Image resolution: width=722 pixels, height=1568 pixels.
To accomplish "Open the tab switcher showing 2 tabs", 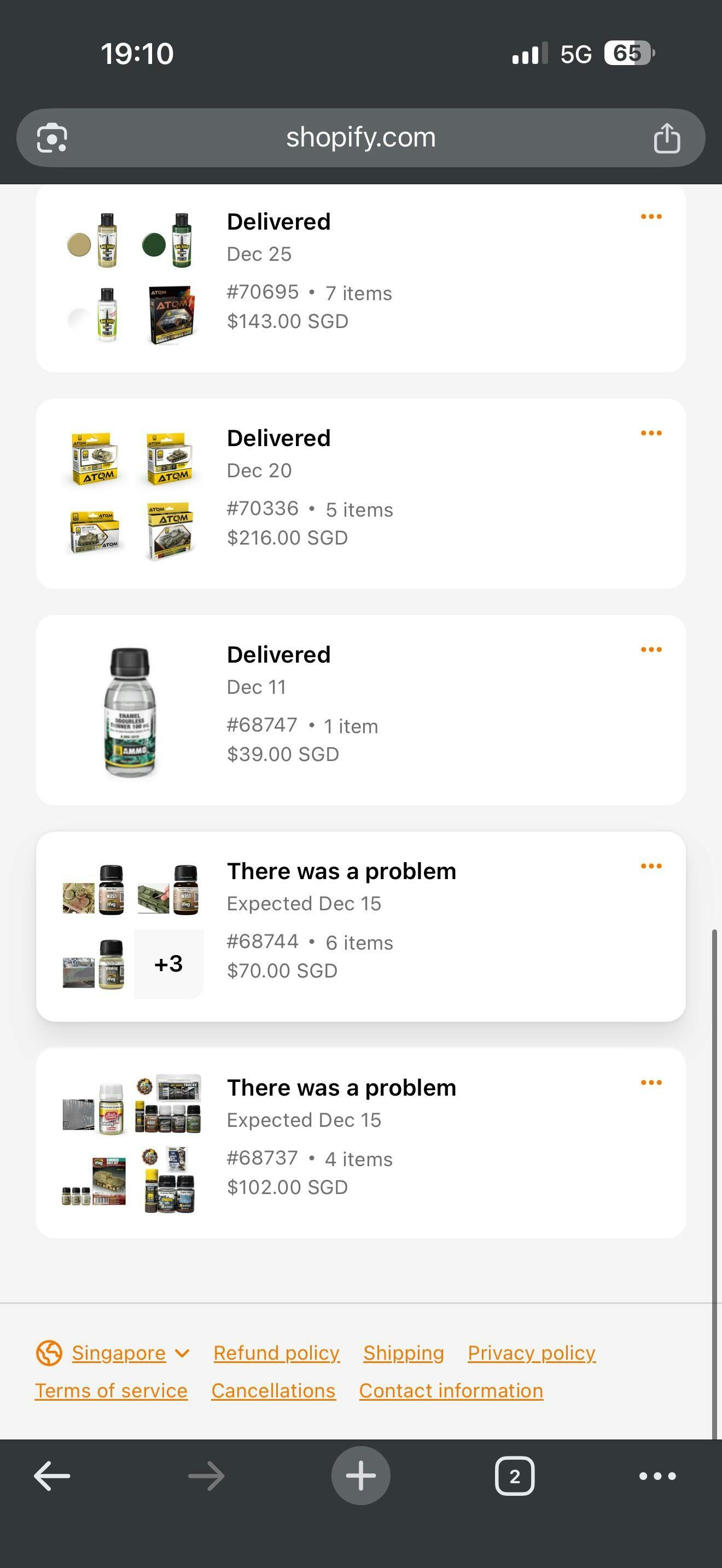I will click(x=514, y=1476).
